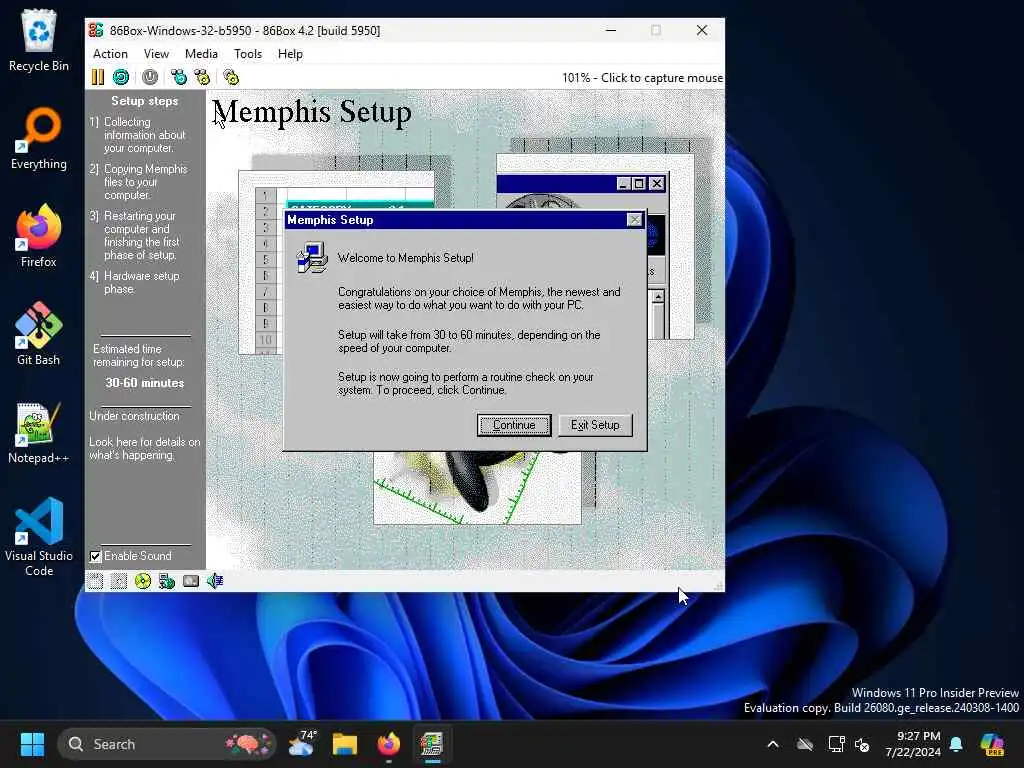
Task: Select the Firefox desktop shortcut
Action: (x=39, y=236)
